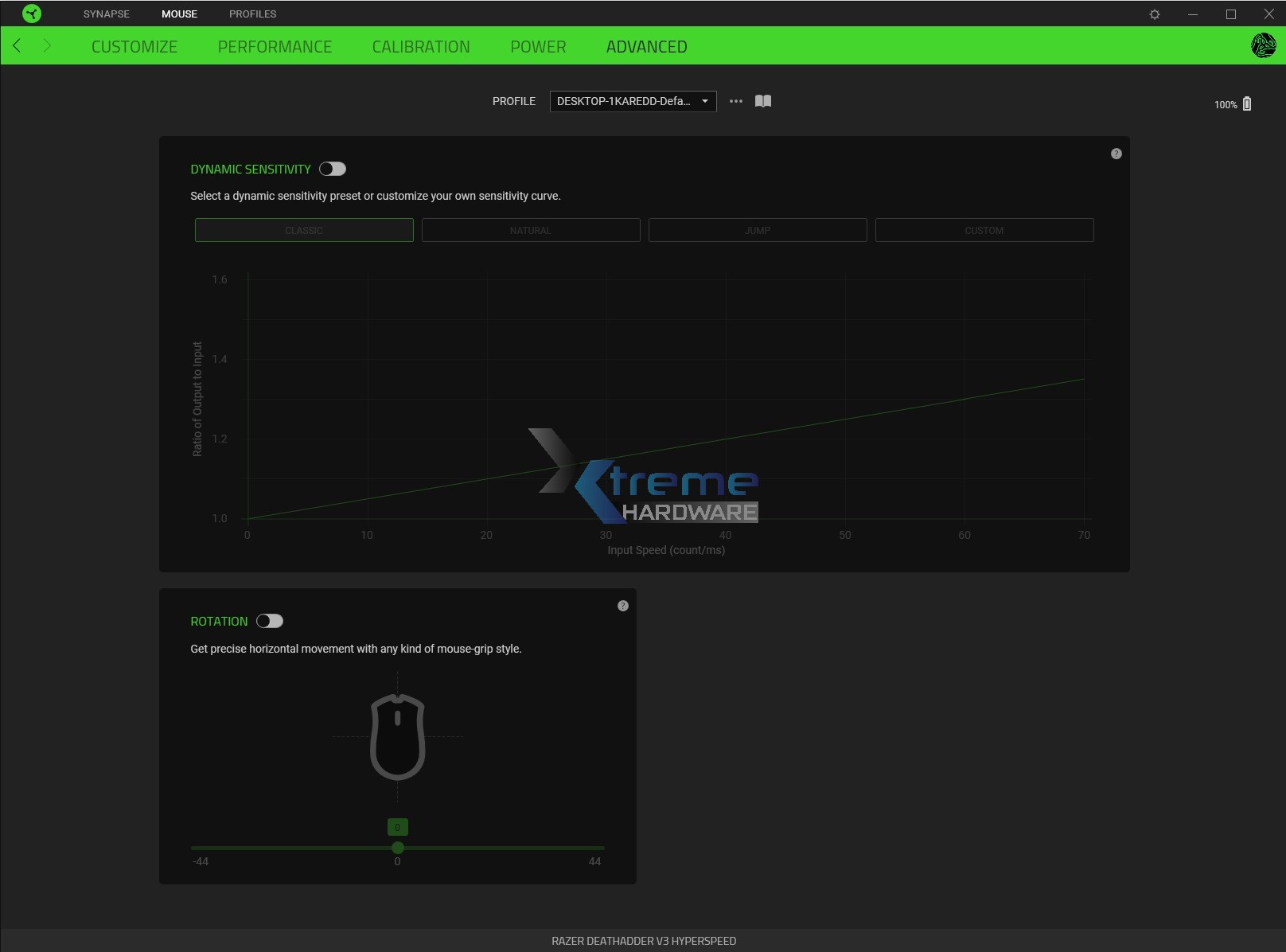Click the rotation angle value field
Viewport: 1286px width, 952px height.
[397, 827]
